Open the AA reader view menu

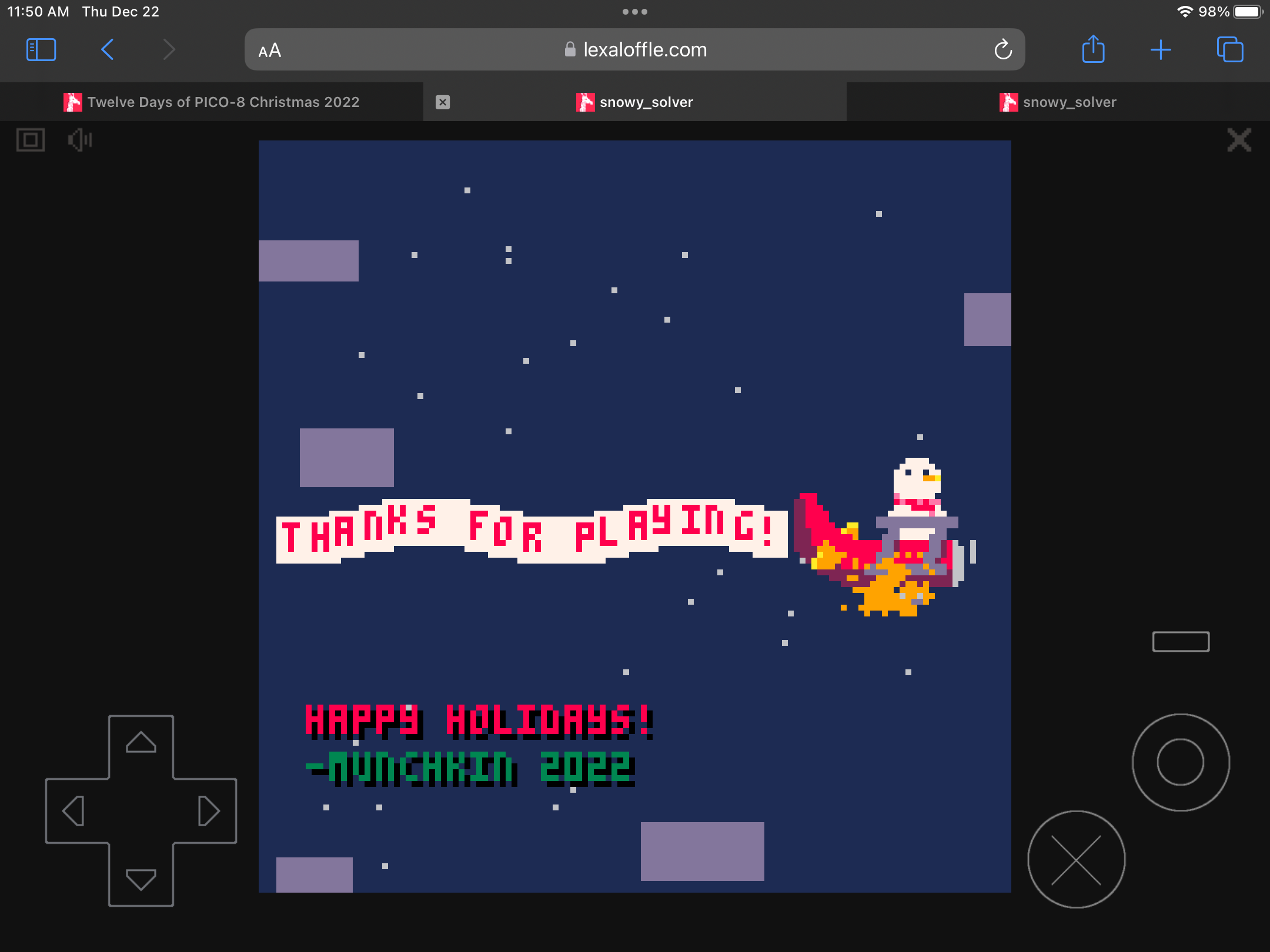click(x=270, y=51)
